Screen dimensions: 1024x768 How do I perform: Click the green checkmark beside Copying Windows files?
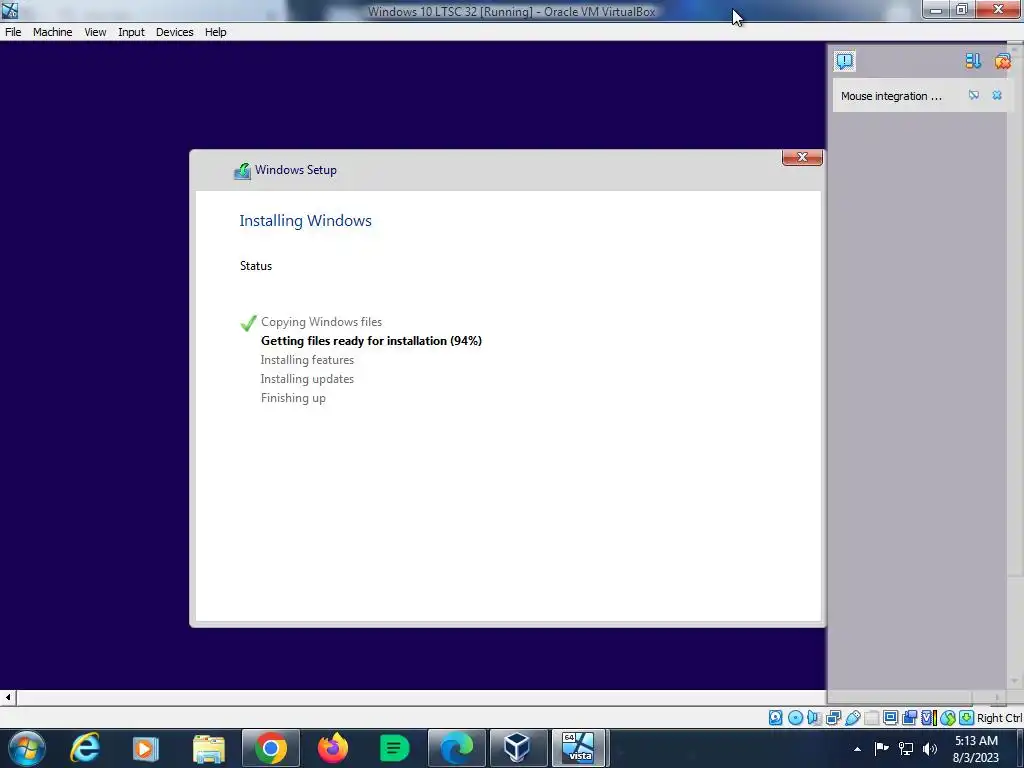click(x=248, y=323)
